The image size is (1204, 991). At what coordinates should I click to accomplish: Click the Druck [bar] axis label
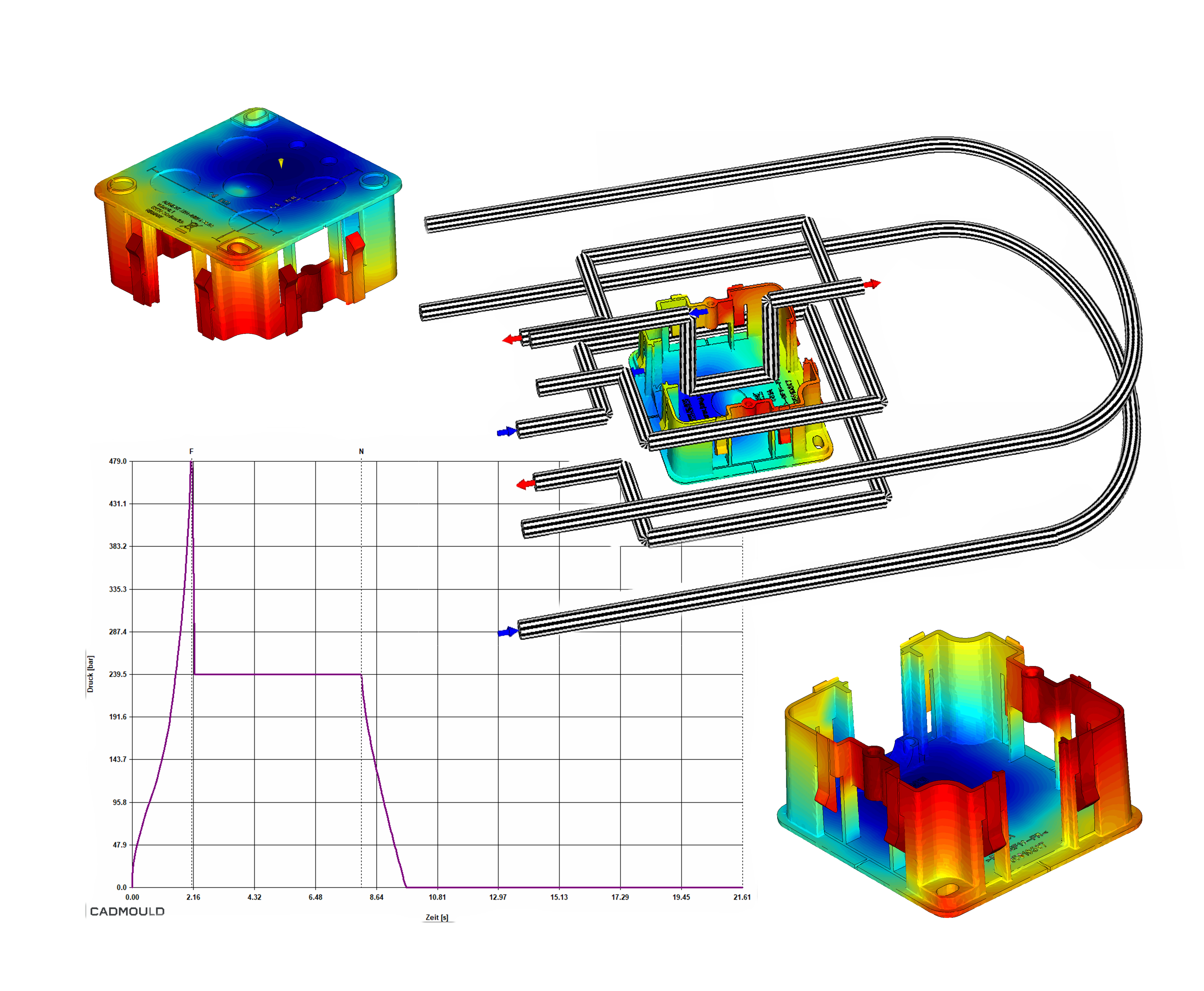[90, 674]
